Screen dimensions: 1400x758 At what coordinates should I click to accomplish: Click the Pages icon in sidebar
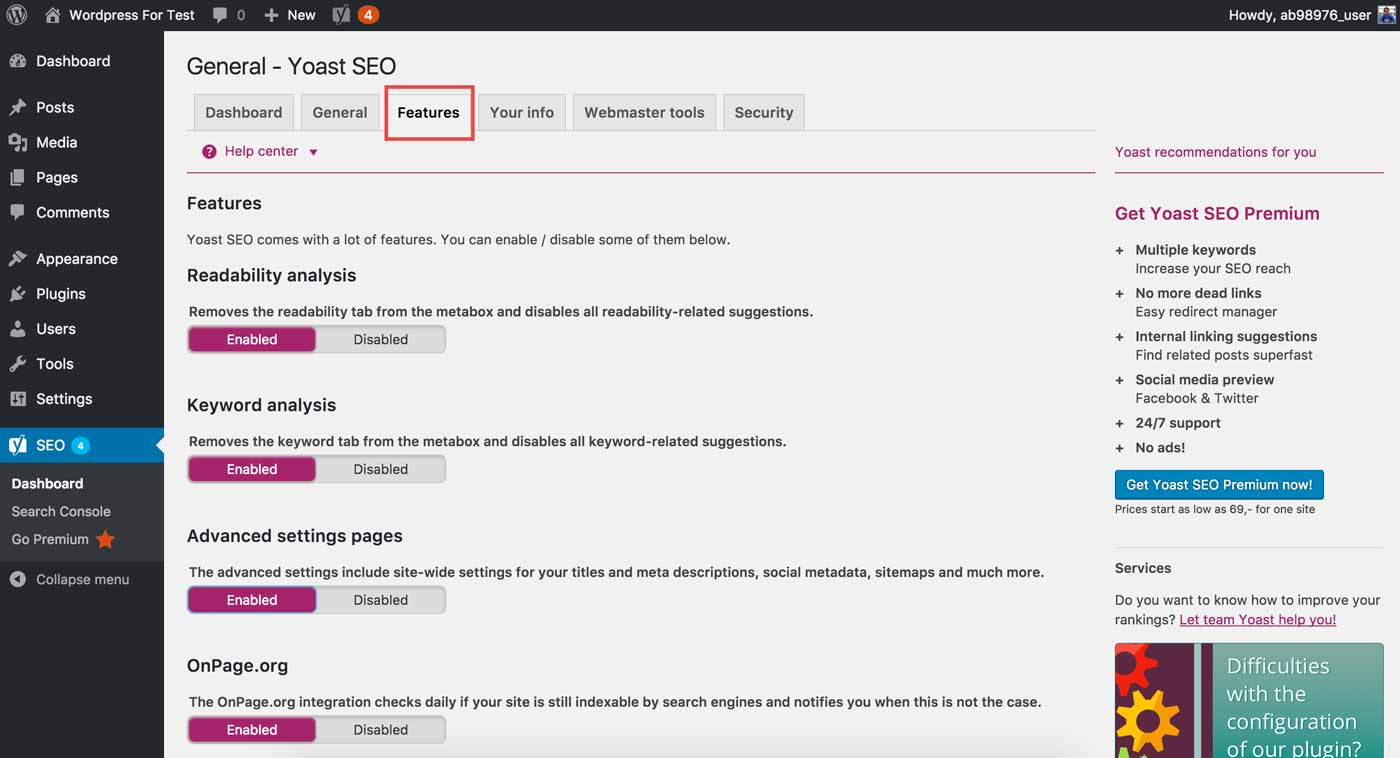[x=17, y=177]
